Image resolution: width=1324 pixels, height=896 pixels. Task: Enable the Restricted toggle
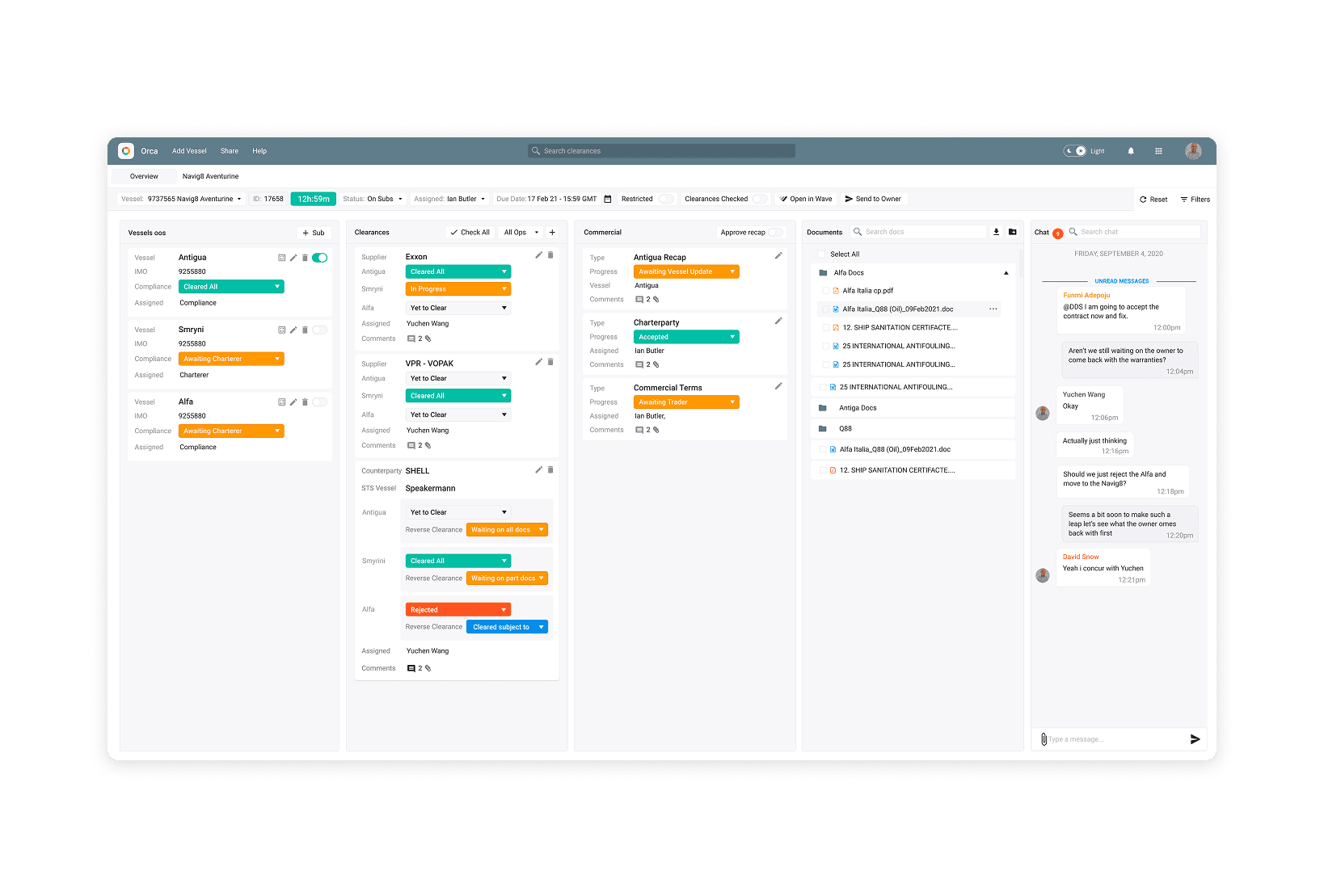tap(665, 199)
